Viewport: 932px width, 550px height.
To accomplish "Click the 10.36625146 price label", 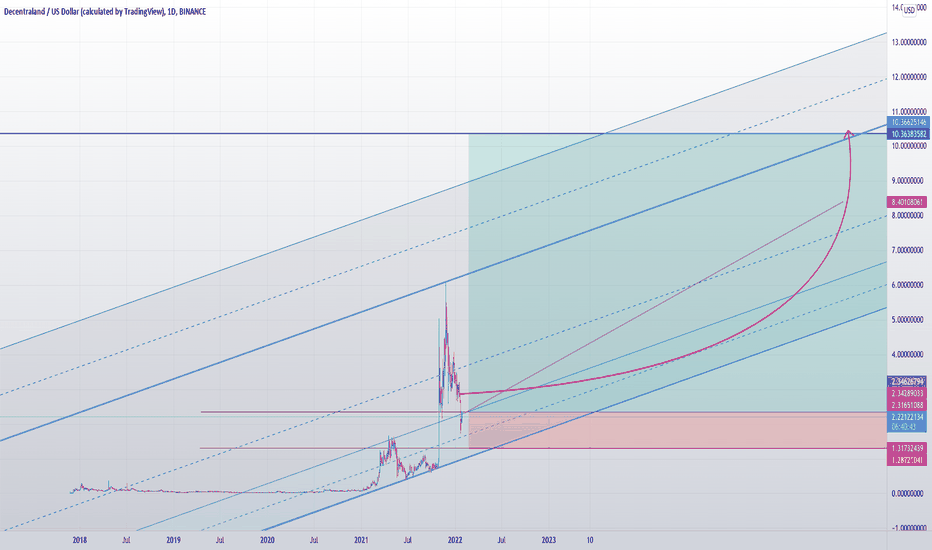I will tap(907, 122).
